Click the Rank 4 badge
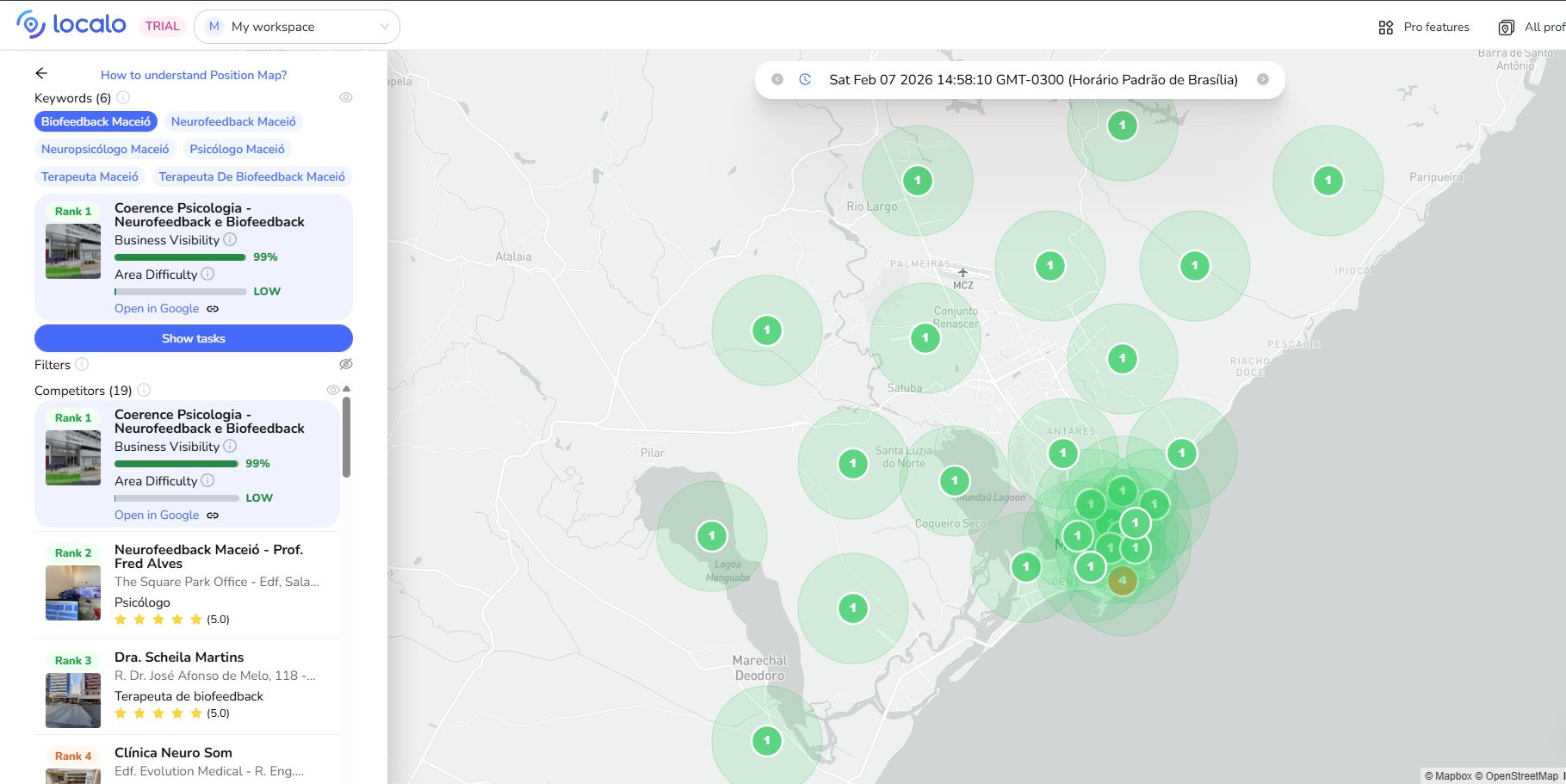This screenshot has height=784, width=1566. pos(73,756)
